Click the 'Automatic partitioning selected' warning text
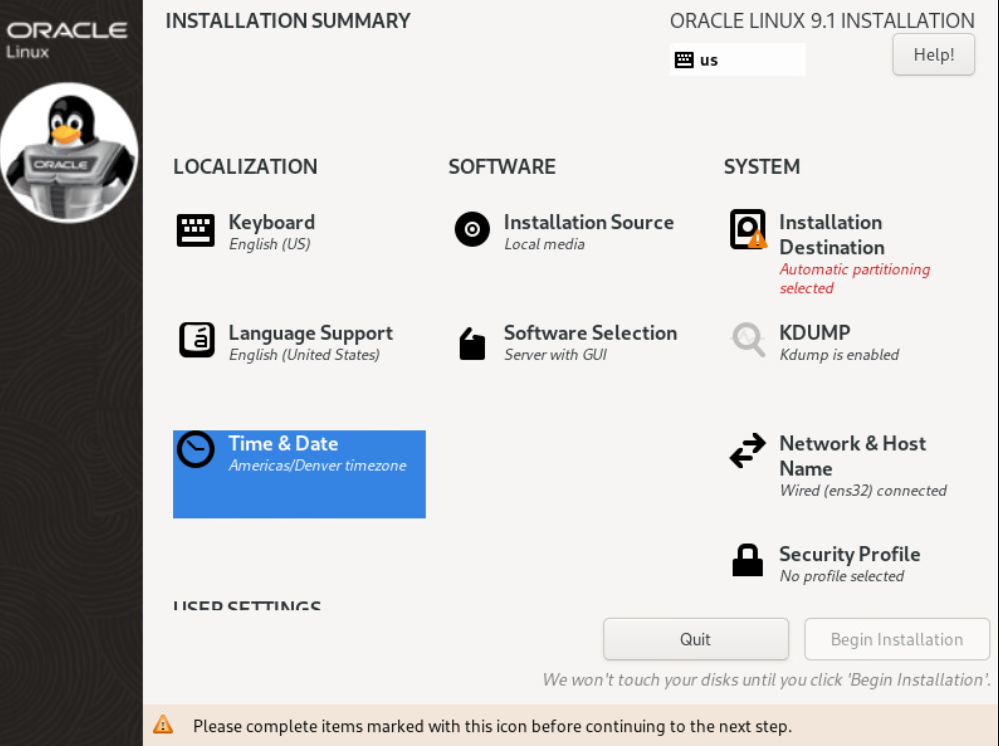Image resolution: width=999 pixels, height=746 pixels. [854, 279]
